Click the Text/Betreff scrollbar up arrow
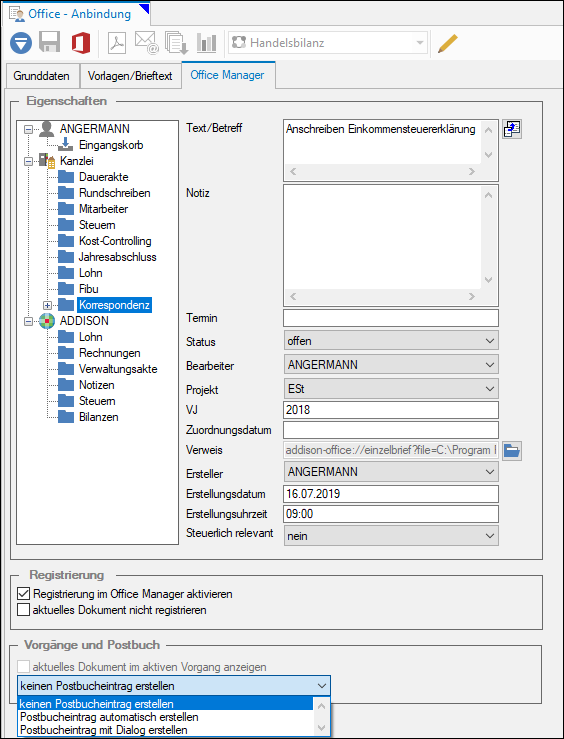This screenshot has height=739, width=564. (489, 130)
